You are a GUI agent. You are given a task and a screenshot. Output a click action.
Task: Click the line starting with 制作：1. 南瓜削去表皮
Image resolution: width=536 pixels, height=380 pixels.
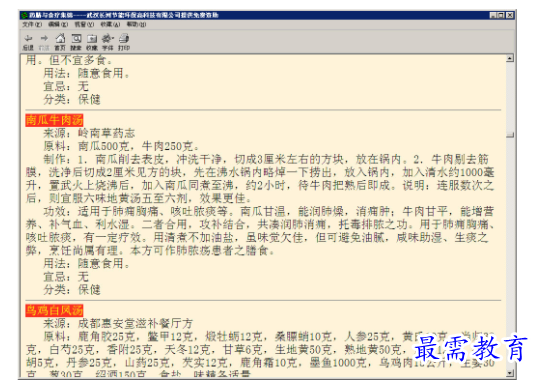click(266, 159)
